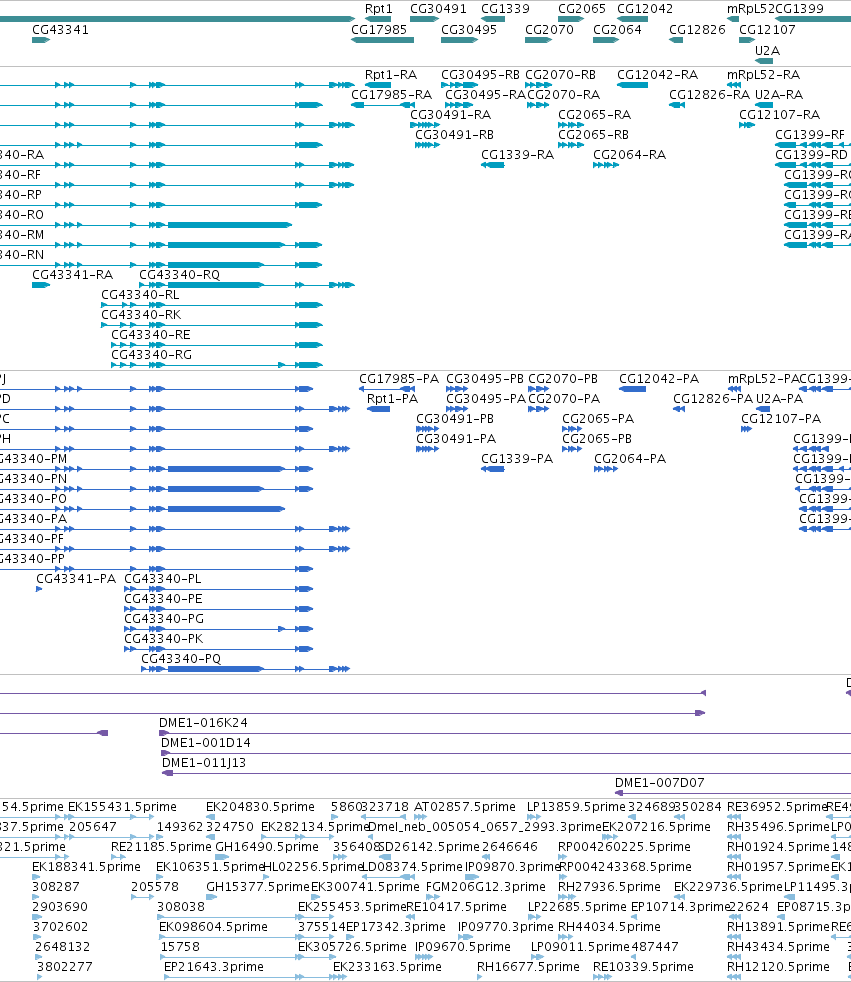The image size is (851, 982).
Task: Open the CG43341 gene label
Action: pos(60,29)
